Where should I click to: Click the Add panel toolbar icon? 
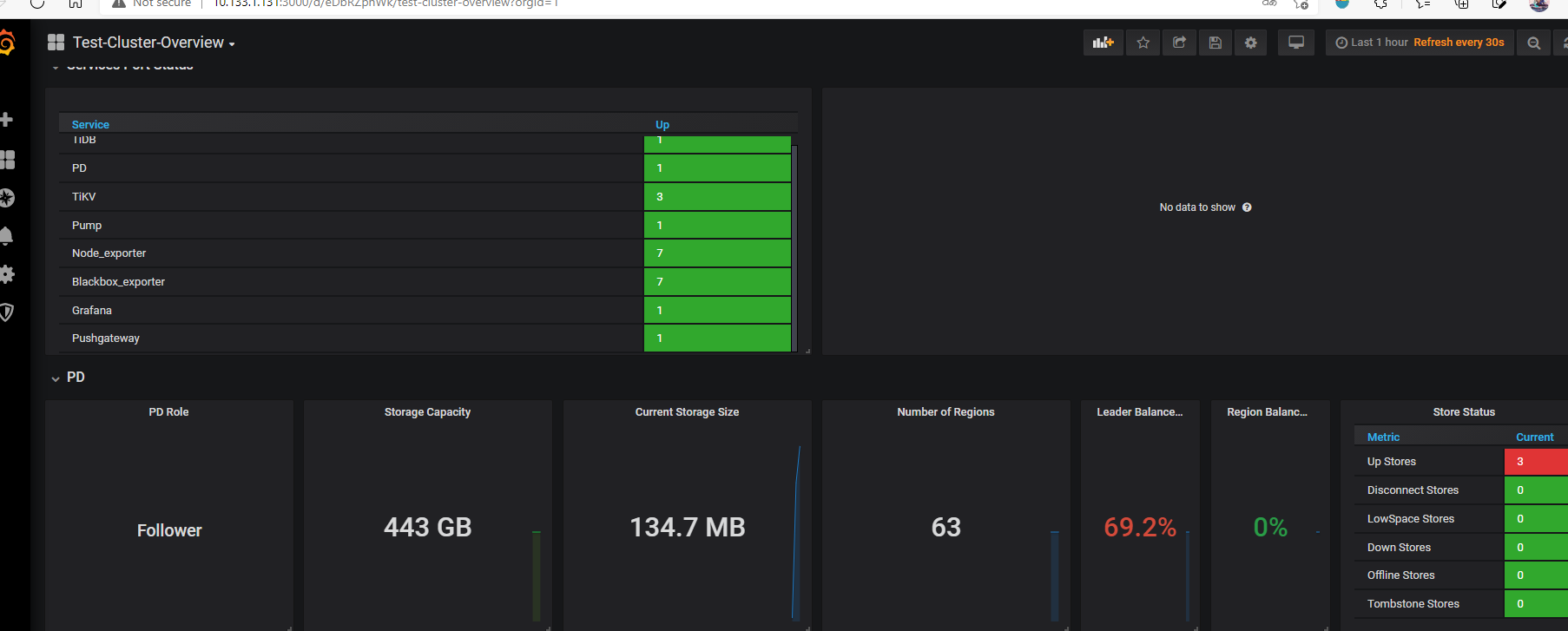pyautogui.click(x=1104, y=43)
